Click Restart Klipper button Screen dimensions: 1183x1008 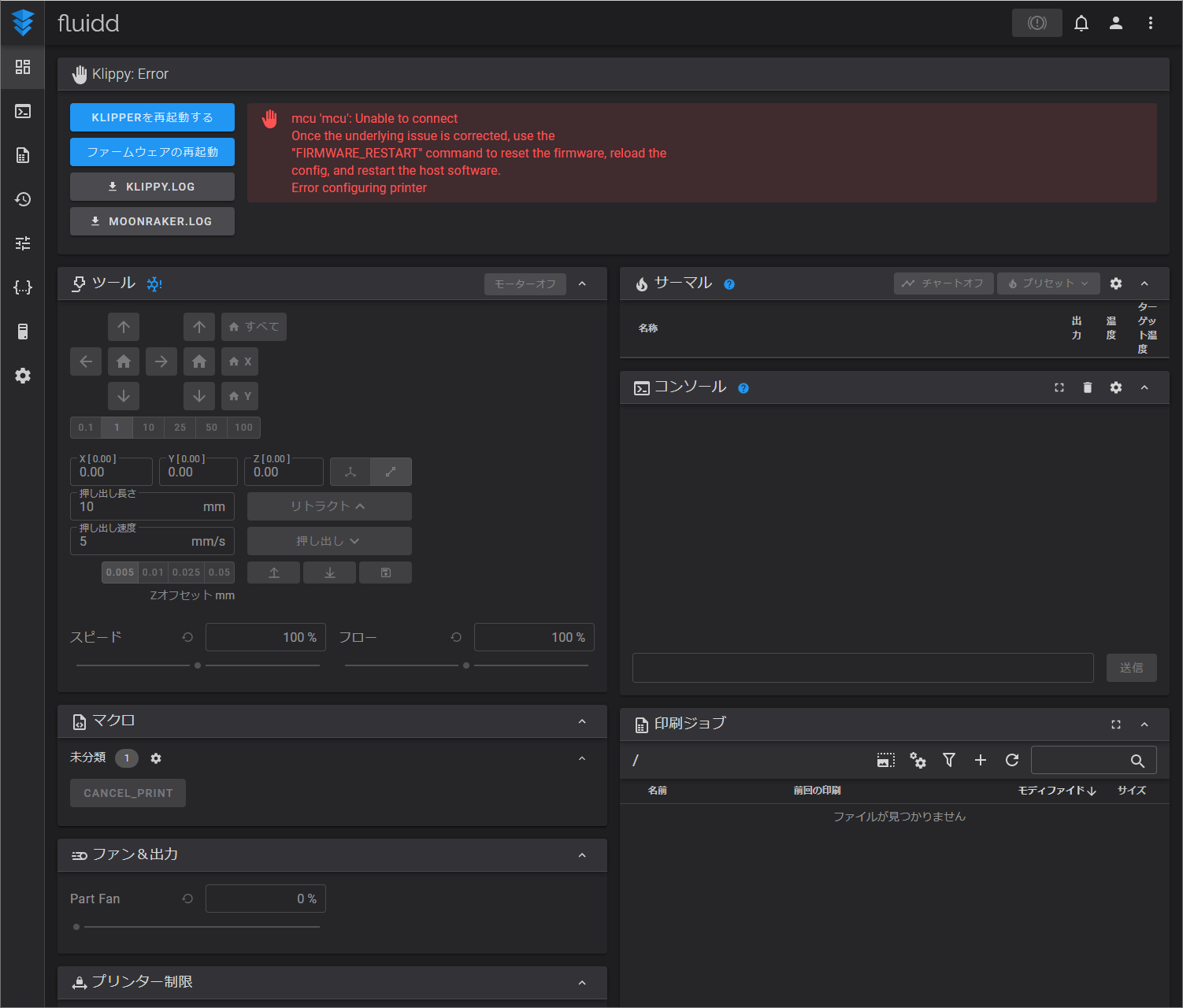tap(152, 117)
